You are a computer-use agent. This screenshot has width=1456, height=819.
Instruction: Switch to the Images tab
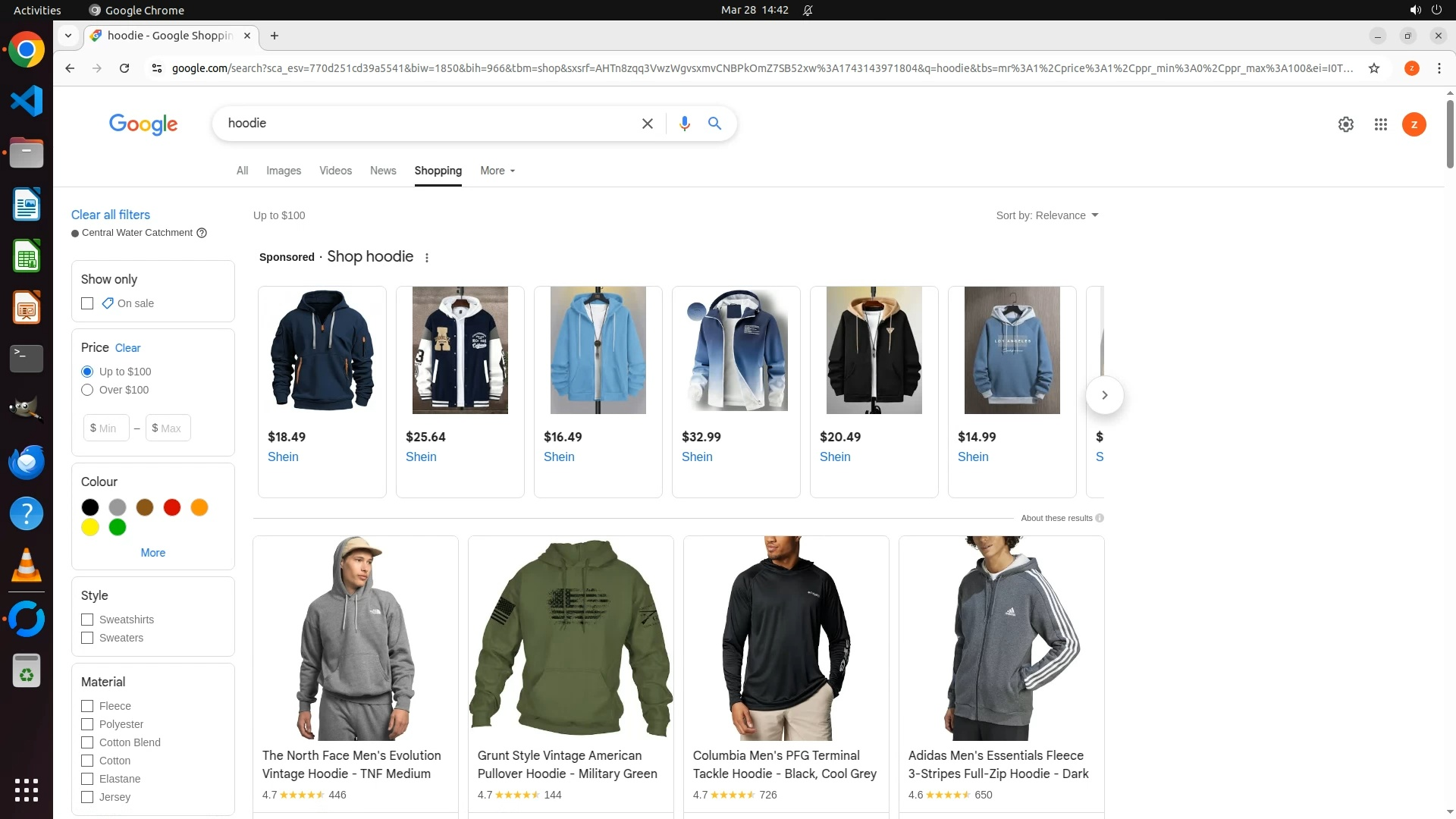284,171
